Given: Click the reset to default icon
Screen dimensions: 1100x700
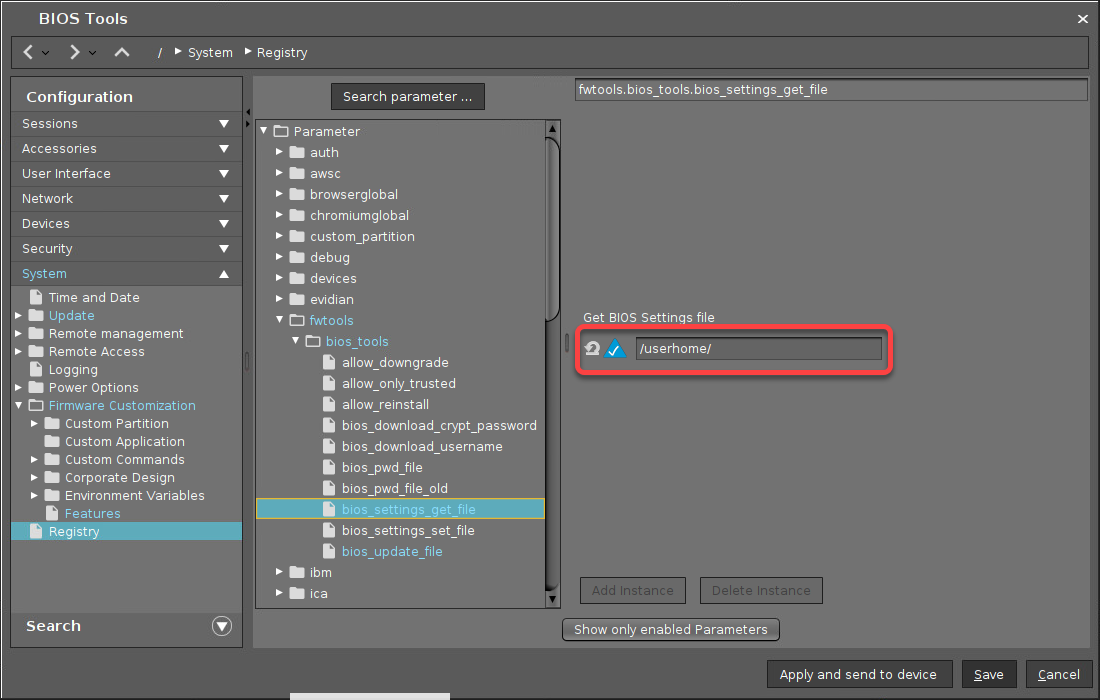Looking at the screenshot, I should (592, 348).
